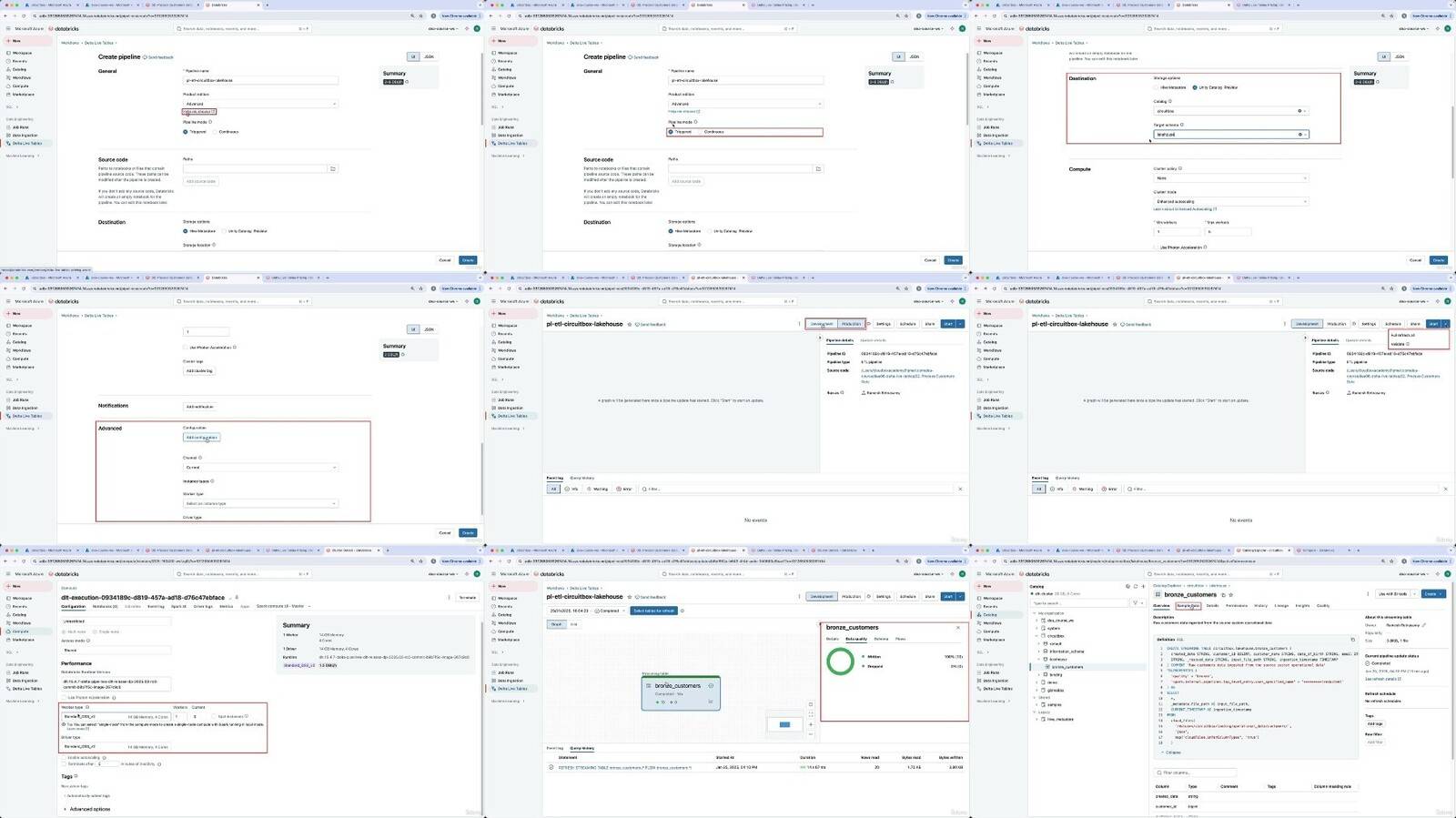This screenshot has width=1456, height=818.
Task: Click Select tables for refresh button
Action: [653, 611]
